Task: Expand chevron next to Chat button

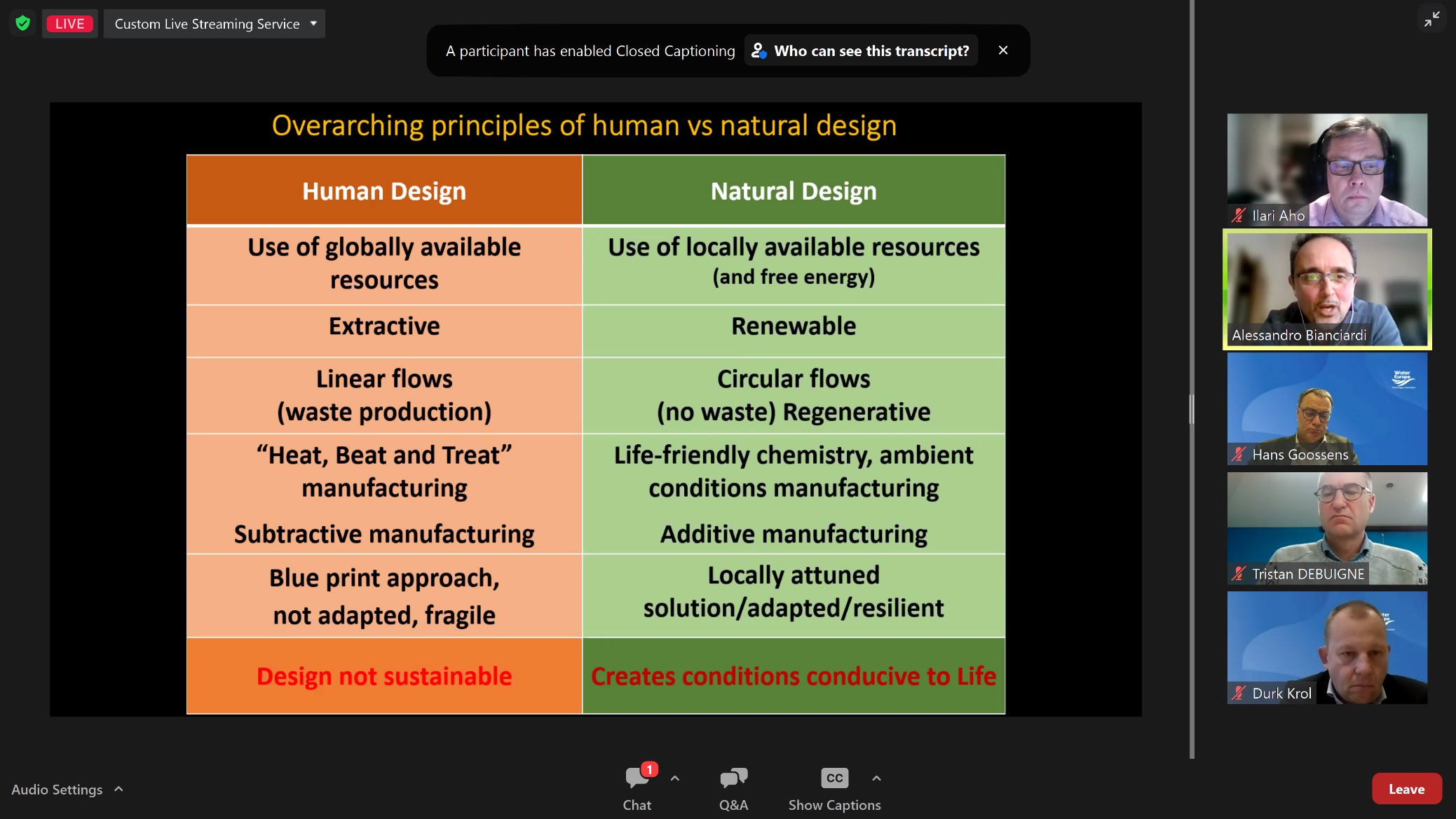Action: (x=674, y=778)
